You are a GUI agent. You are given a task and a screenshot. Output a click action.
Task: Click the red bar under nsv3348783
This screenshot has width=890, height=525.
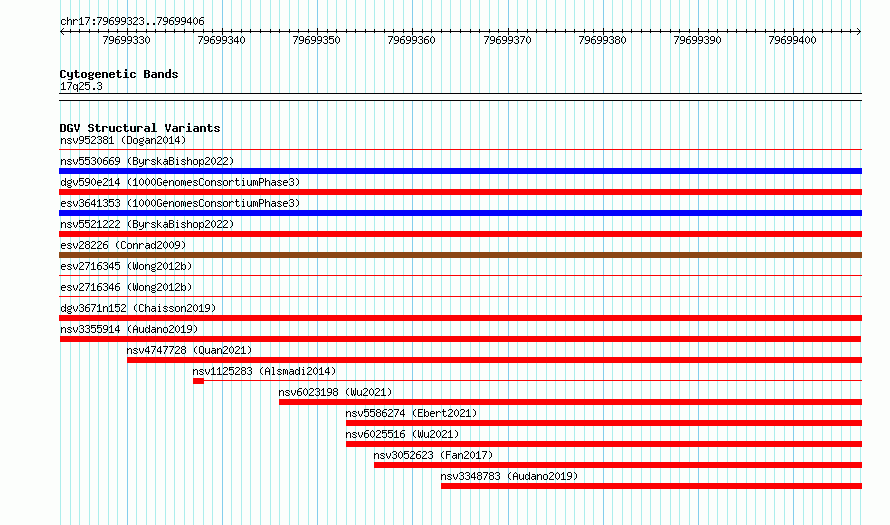[x=652, y=486]
